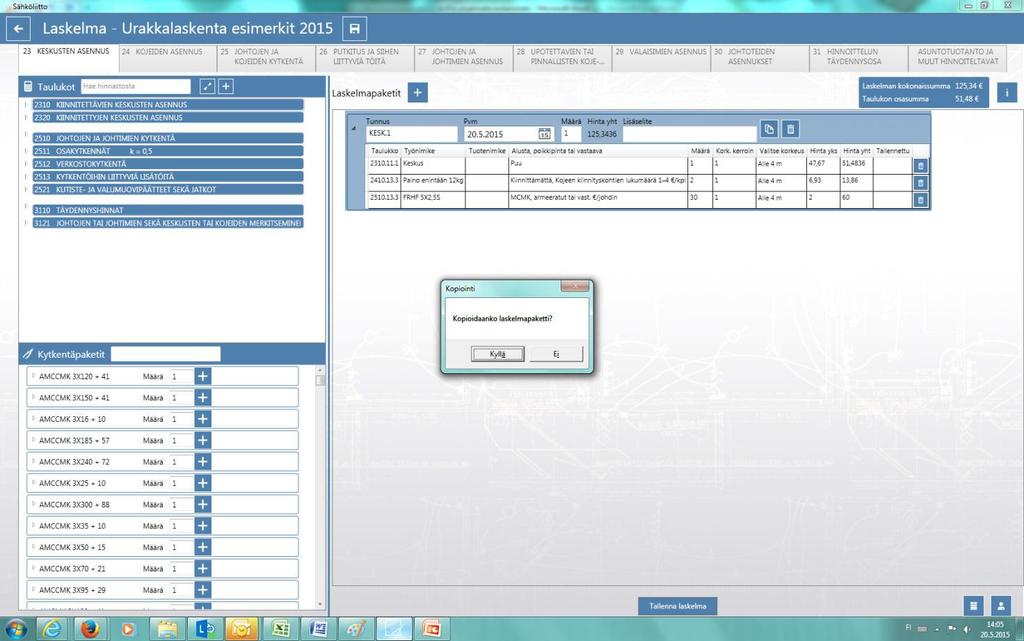1024x641 pixels.
Task: Decline copy by clicking Ei
Action: tap(556, 354)
